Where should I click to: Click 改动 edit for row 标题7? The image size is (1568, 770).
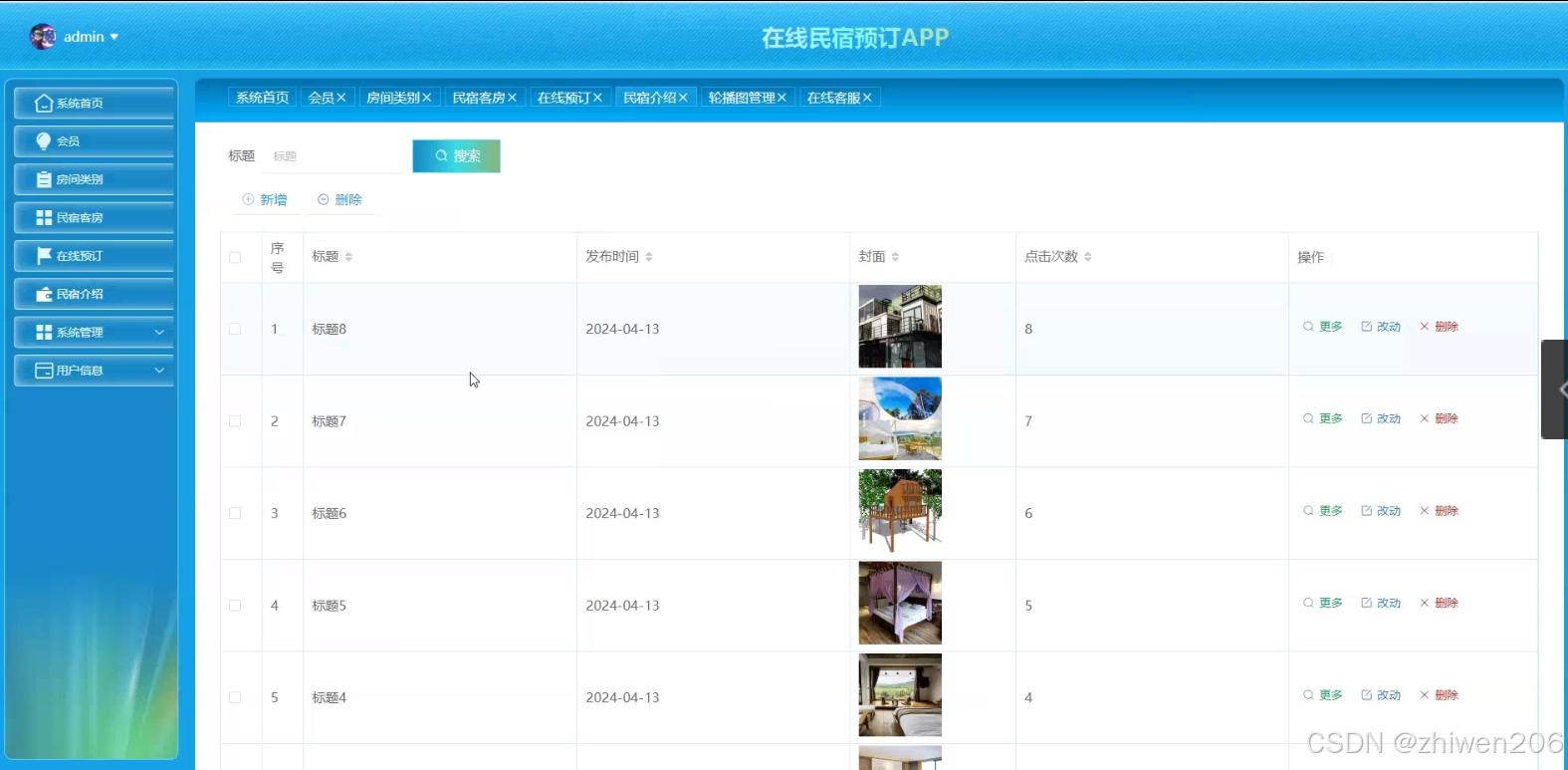pos(1381,418)
